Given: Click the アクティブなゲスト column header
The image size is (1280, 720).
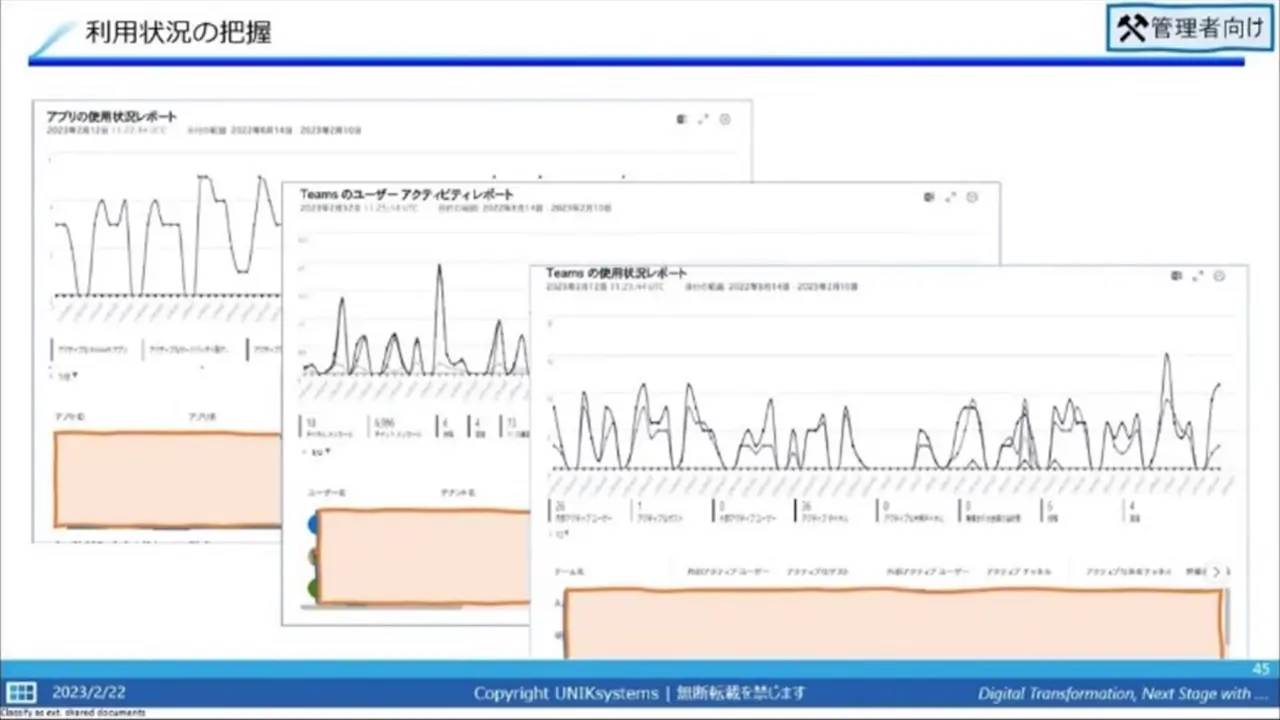Looking at the screenshot, I should [x=818, y=572].
